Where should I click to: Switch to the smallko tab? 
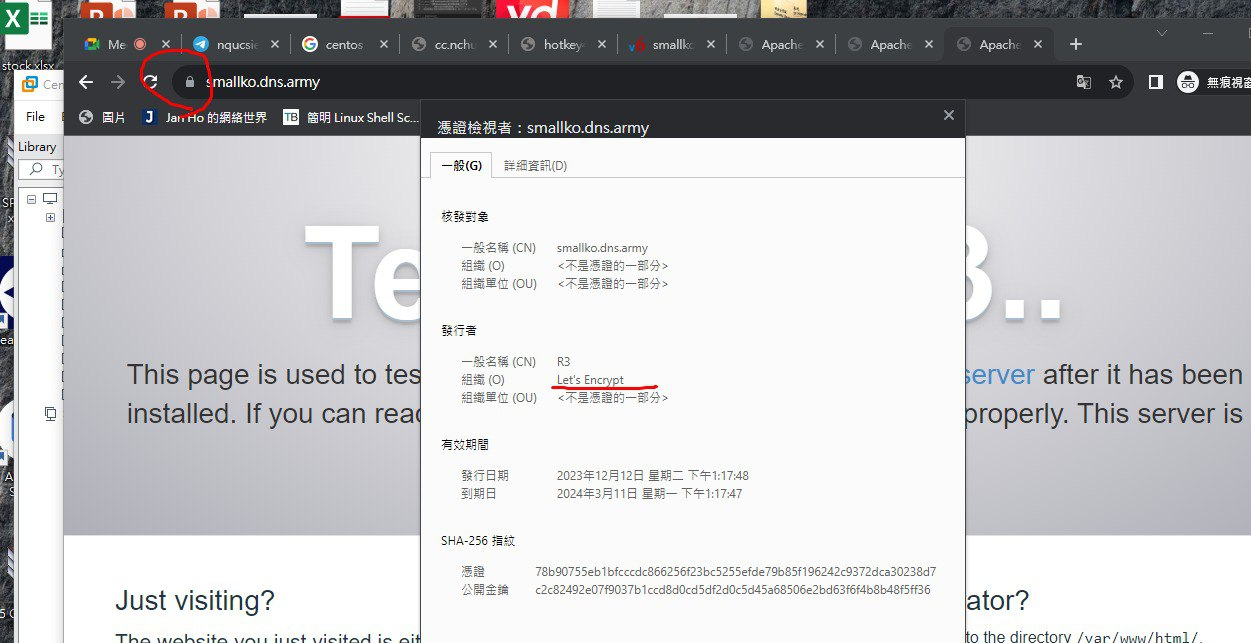[x=671, y=45]
